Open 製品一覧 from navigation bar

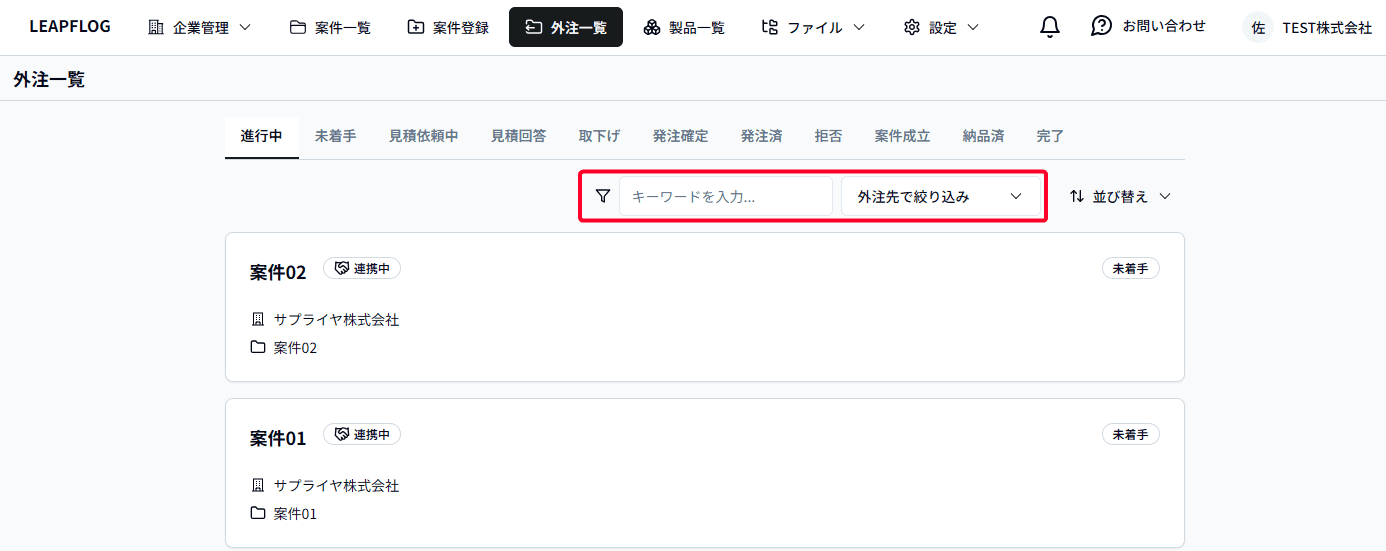(683, 28)
